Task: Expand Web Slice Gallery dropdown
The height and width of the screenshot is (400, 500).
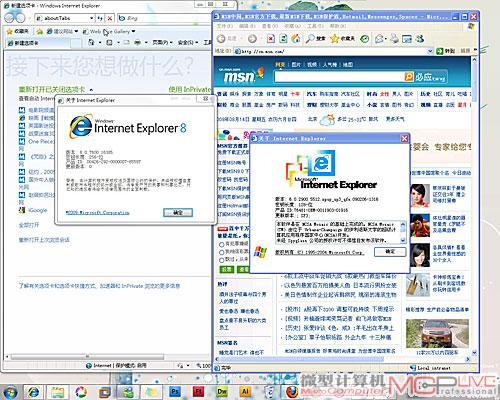Action: [x=133, y=31]
